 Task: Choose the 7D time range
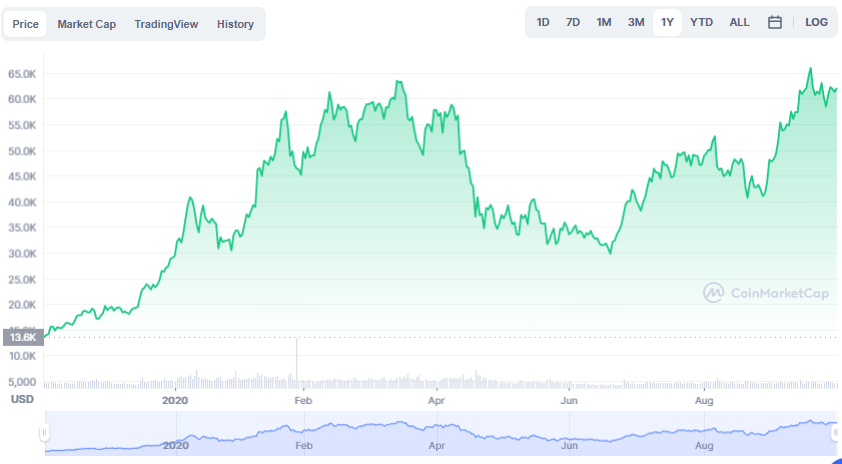573,22
